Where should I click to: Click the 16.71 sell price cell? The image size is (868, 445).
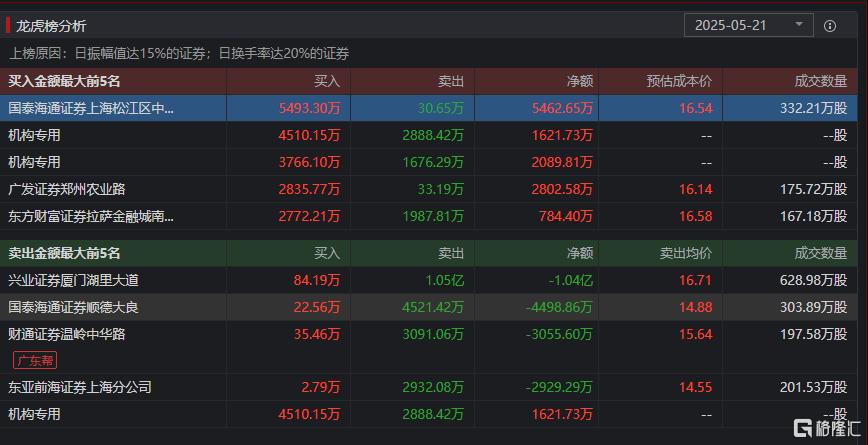pos(696,281)
